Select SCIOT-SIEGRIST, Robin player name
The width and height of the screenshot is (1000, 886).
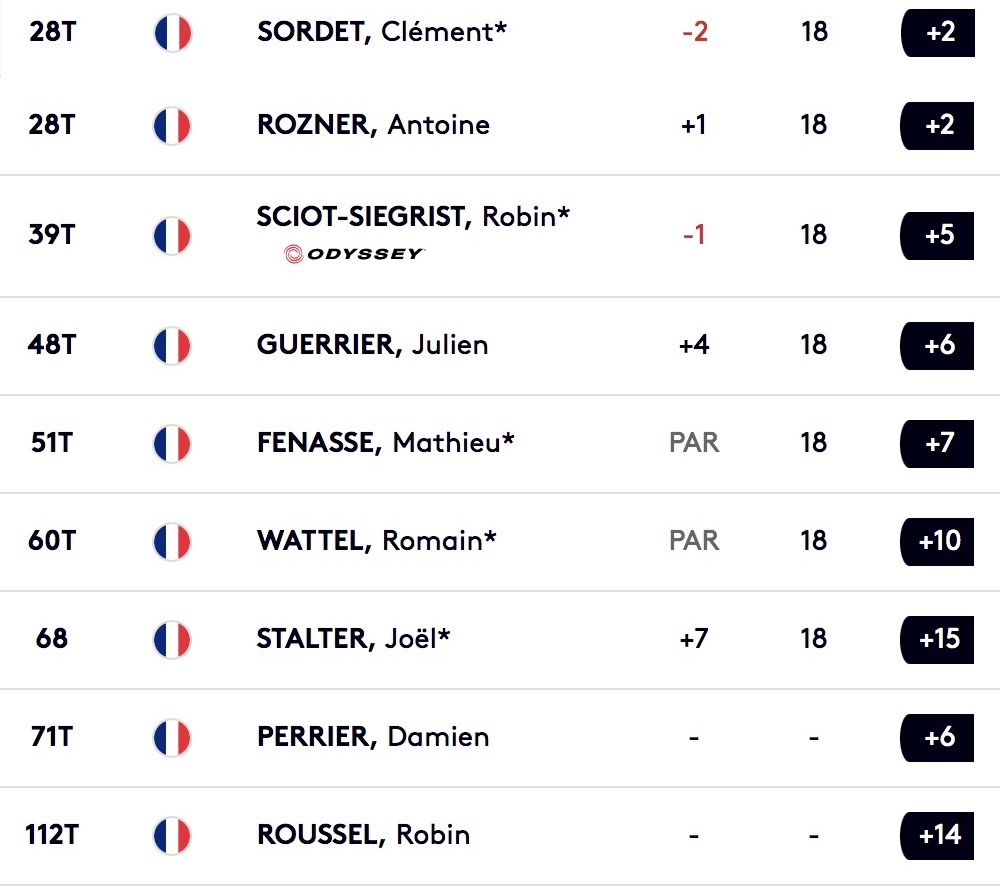(x=413, y=217)
